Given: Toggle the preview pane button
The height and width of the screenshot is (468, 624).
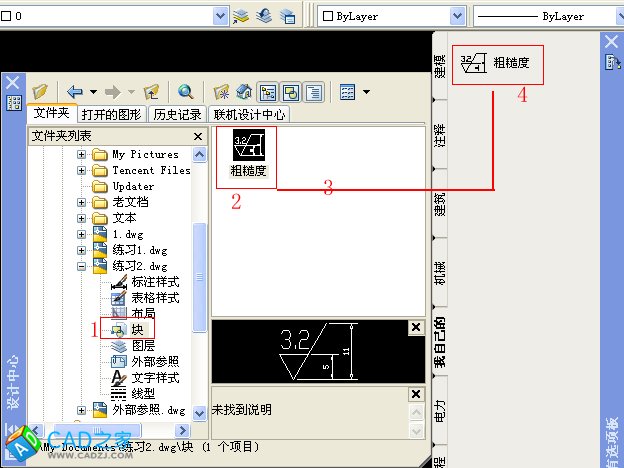Looking at the screenshot, I should tap(291, 92).
